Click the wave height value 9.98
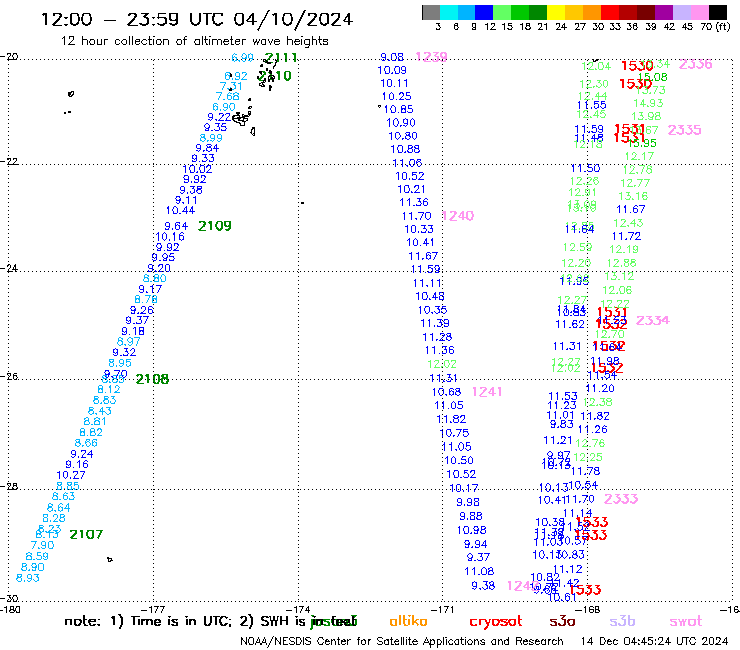740x650 pixels. tap(468, 503)
